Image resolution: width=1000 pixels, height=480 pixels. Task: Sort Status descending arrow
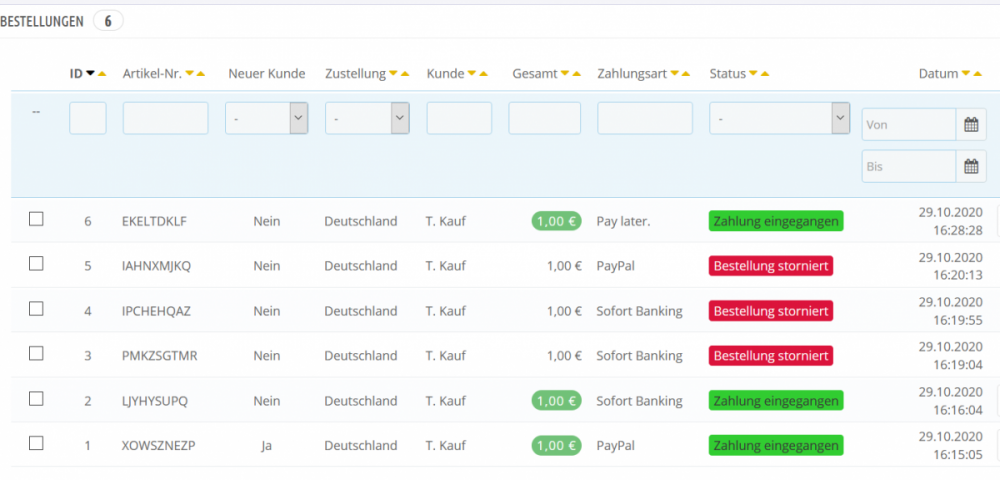pyautogui.click(x=753, y=73)
